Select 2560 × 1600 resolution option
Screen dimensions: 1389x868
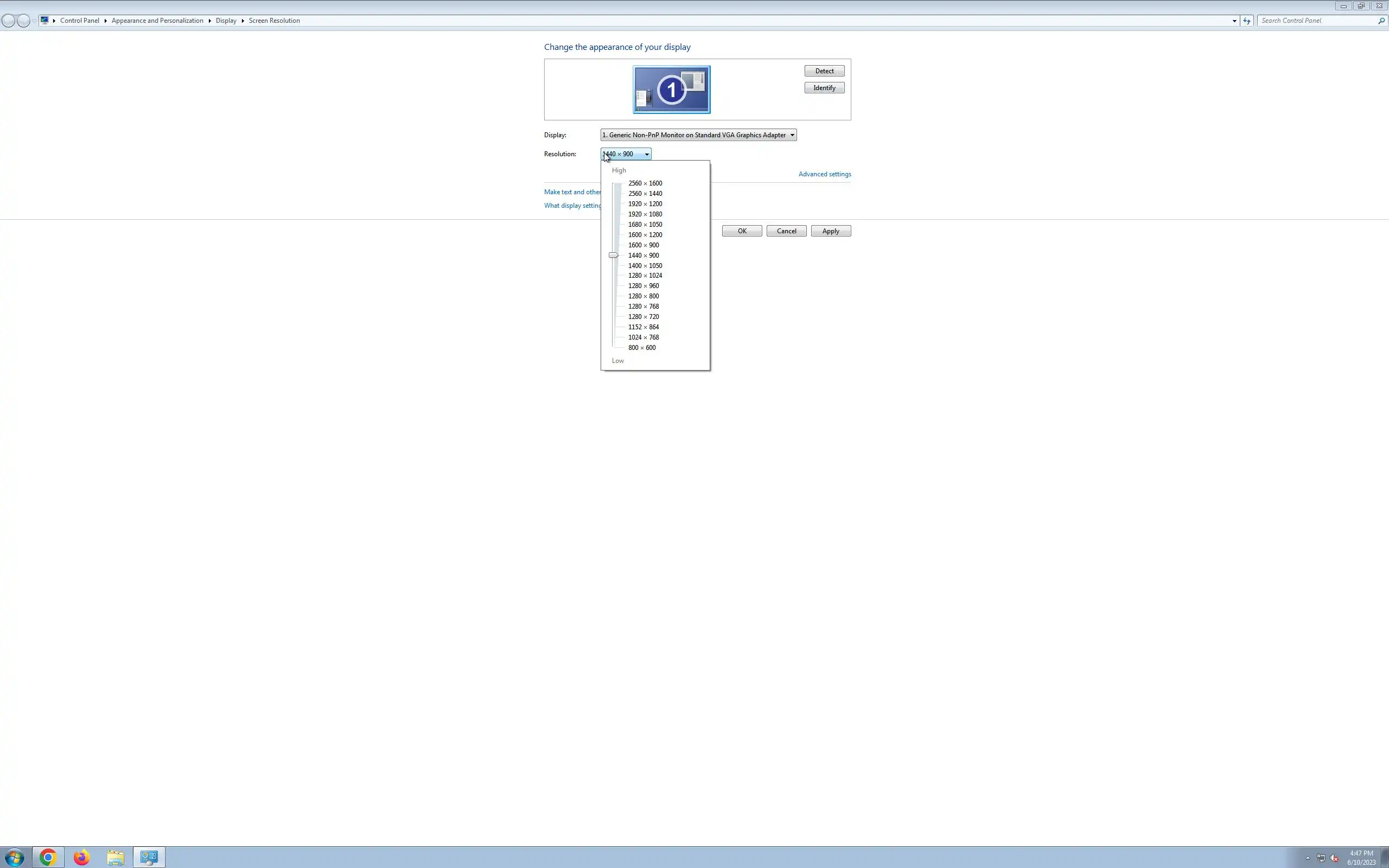pyautogui.click(x=645, y=183)
